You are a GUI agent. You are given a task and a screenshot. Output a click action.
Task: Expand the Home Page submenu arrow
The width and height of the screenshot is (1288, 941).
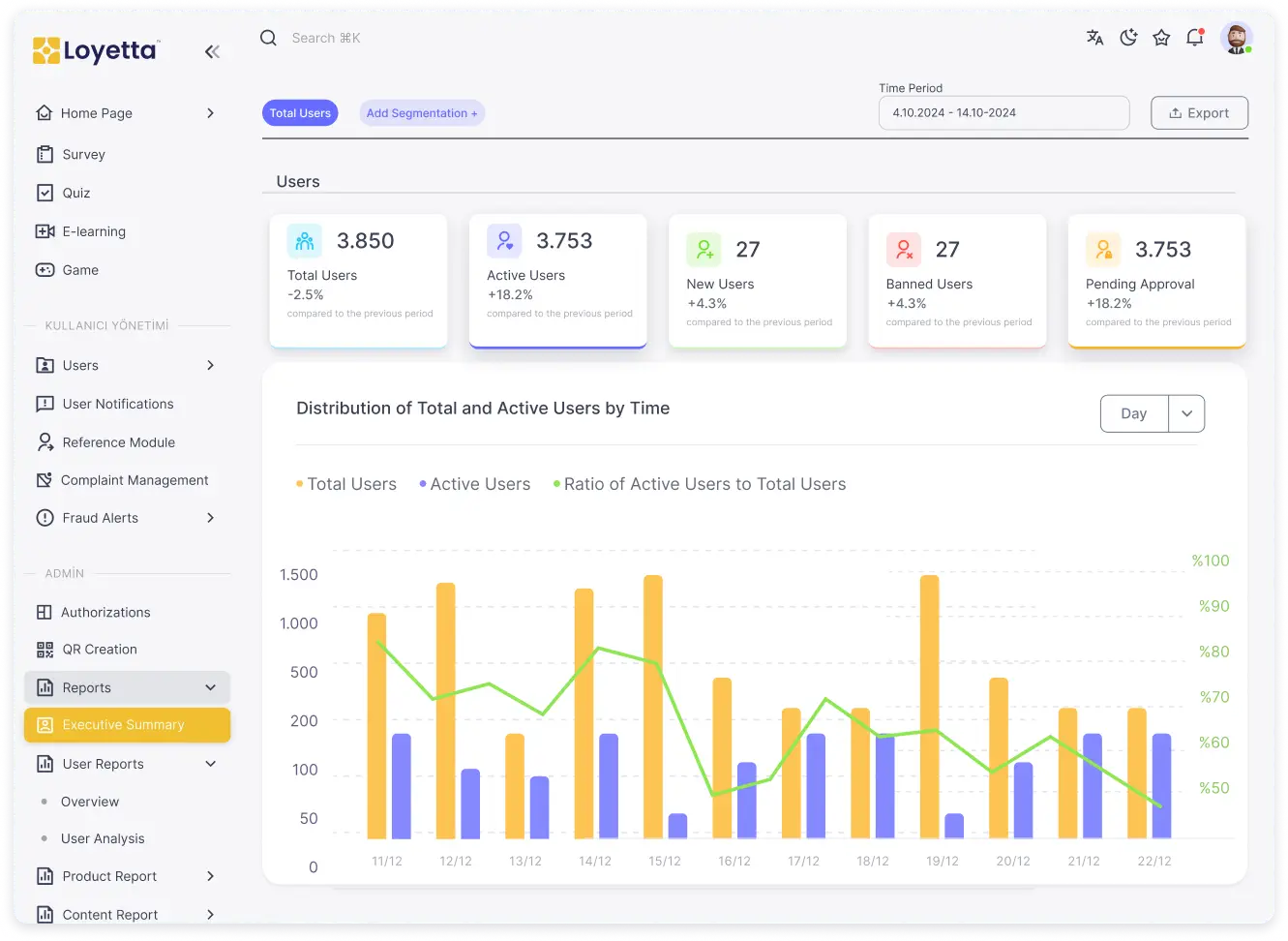pyautogui.click(x=210, y=113)
